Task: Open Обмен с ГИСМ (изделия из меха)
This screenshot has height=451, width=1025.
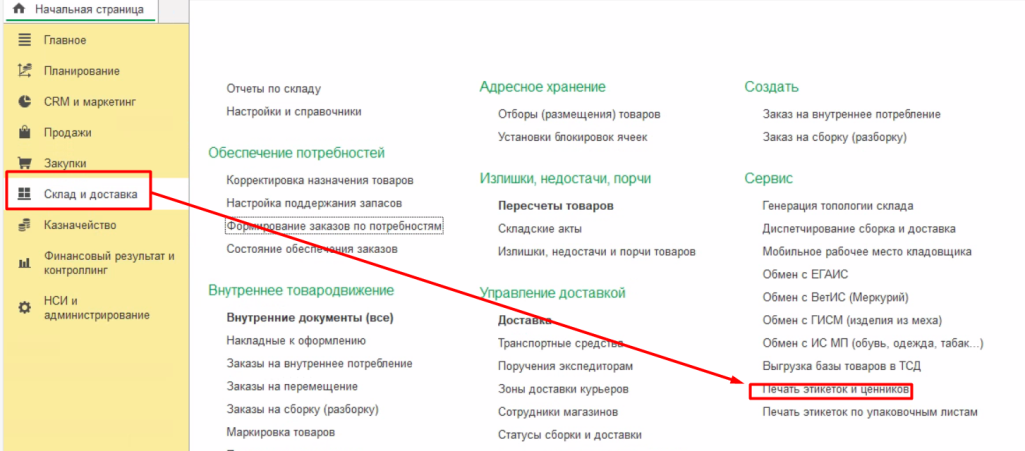Action: [852, 320]
